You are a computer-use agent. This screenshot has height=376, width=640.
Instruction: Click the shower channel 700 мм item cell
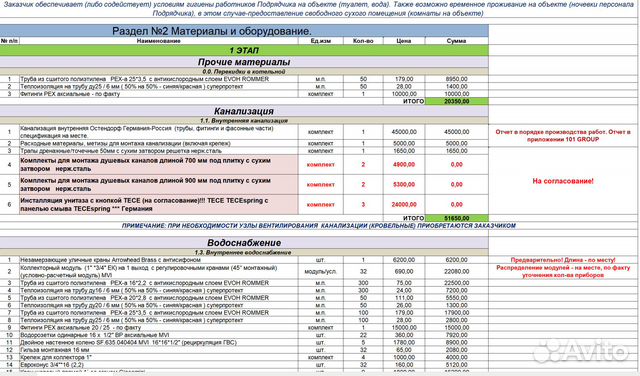pyautogui.click(x=159, y=165)
